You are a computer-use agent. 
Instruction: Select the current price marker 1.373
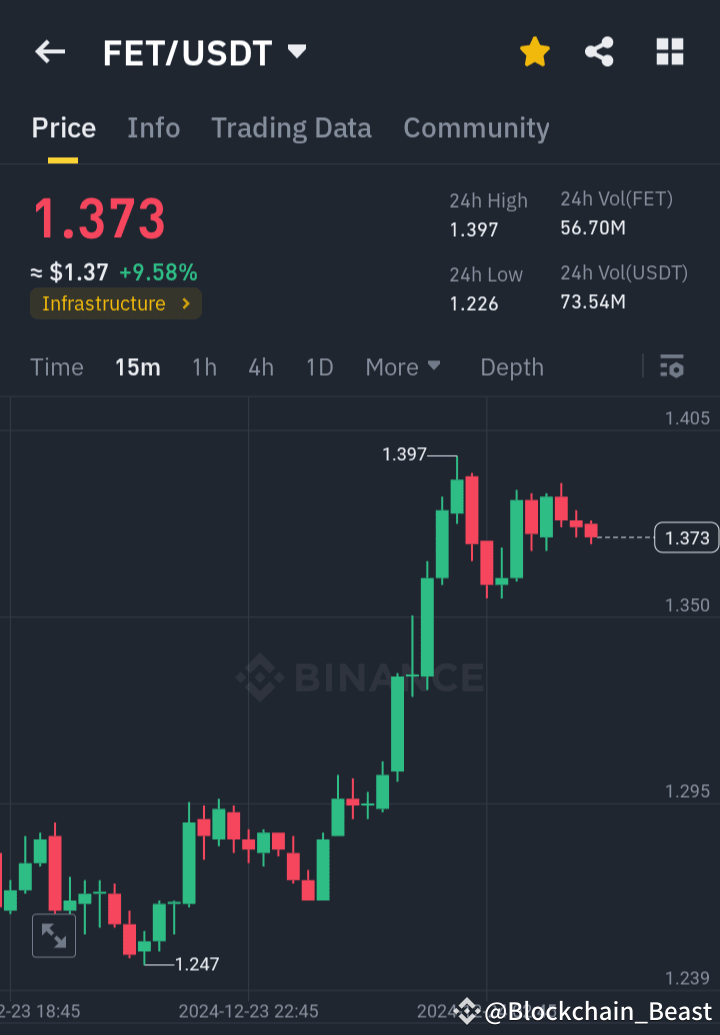tap(685, 537)
